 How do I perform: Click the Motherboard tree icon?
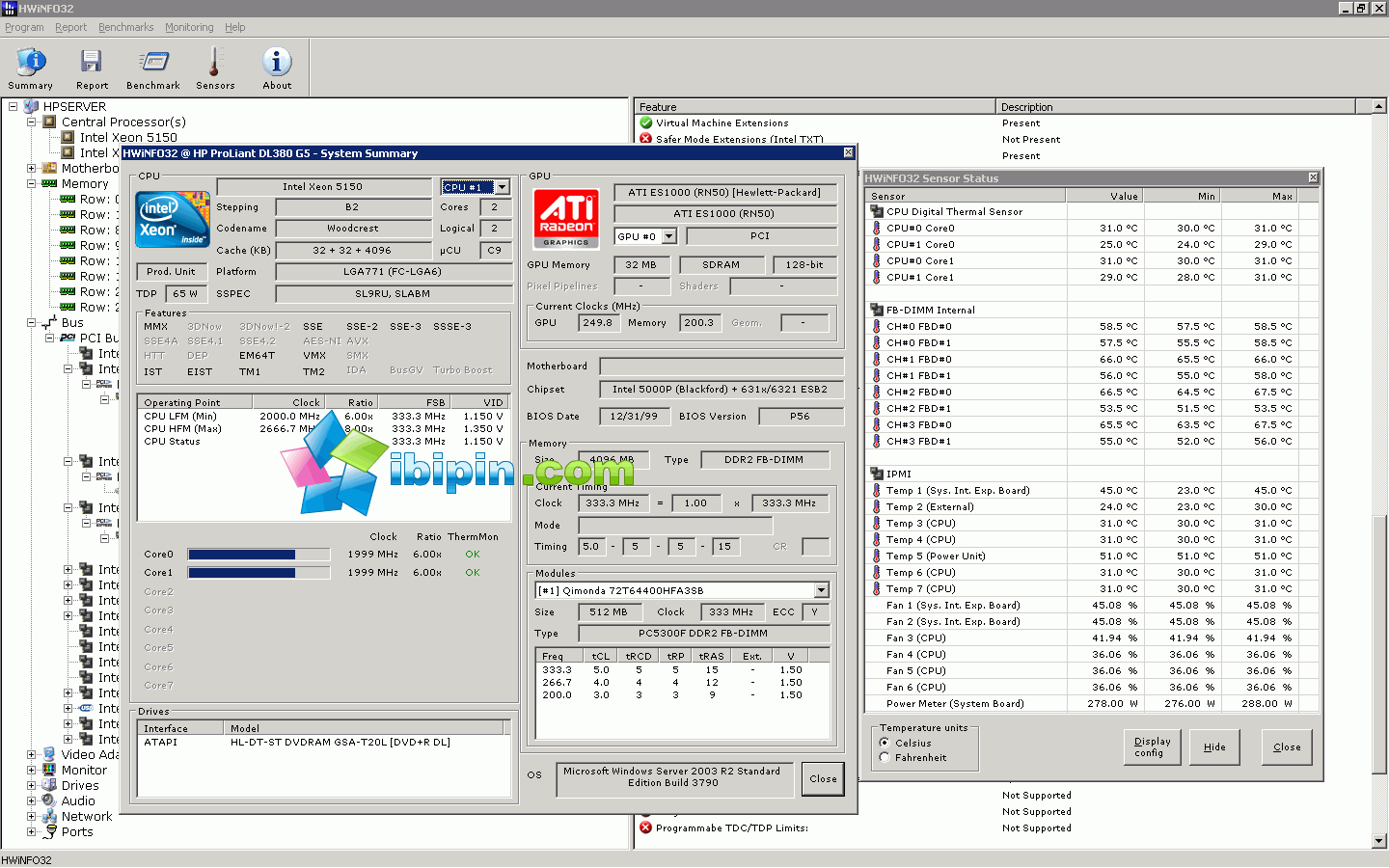coord(50,168)
